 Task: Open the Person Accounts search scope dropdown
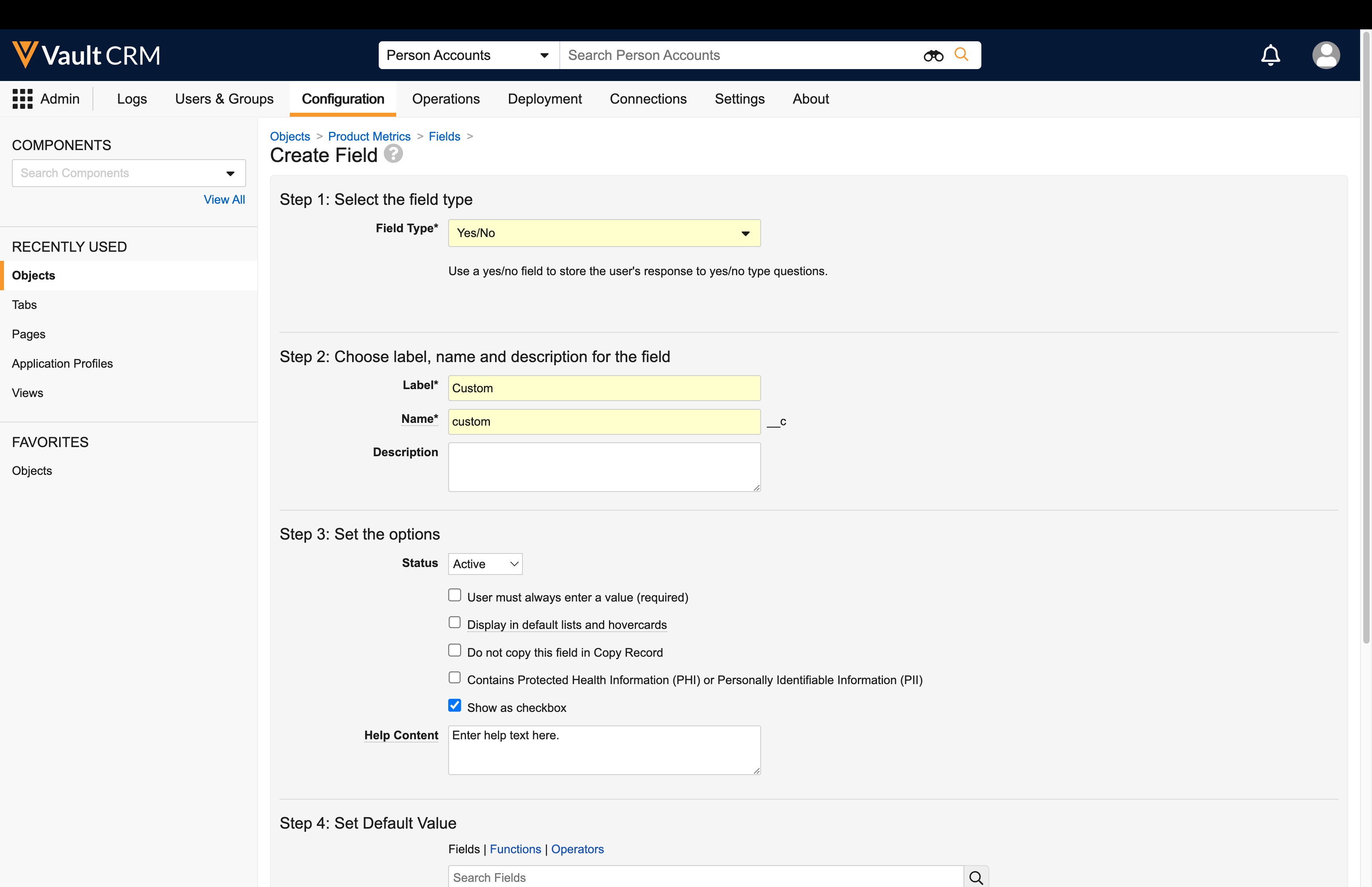[x=468, y=55]
